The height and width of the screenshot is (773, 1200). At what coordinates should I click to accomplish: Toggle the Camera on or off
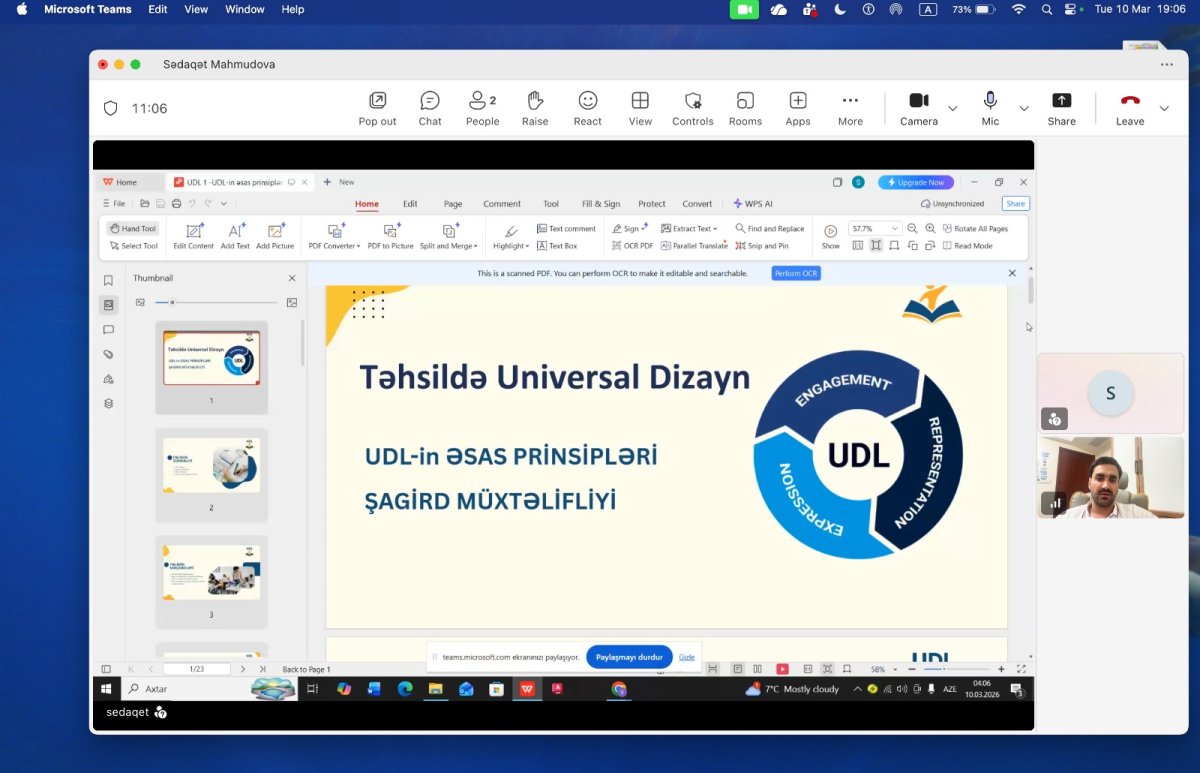[x=918, y=108]
